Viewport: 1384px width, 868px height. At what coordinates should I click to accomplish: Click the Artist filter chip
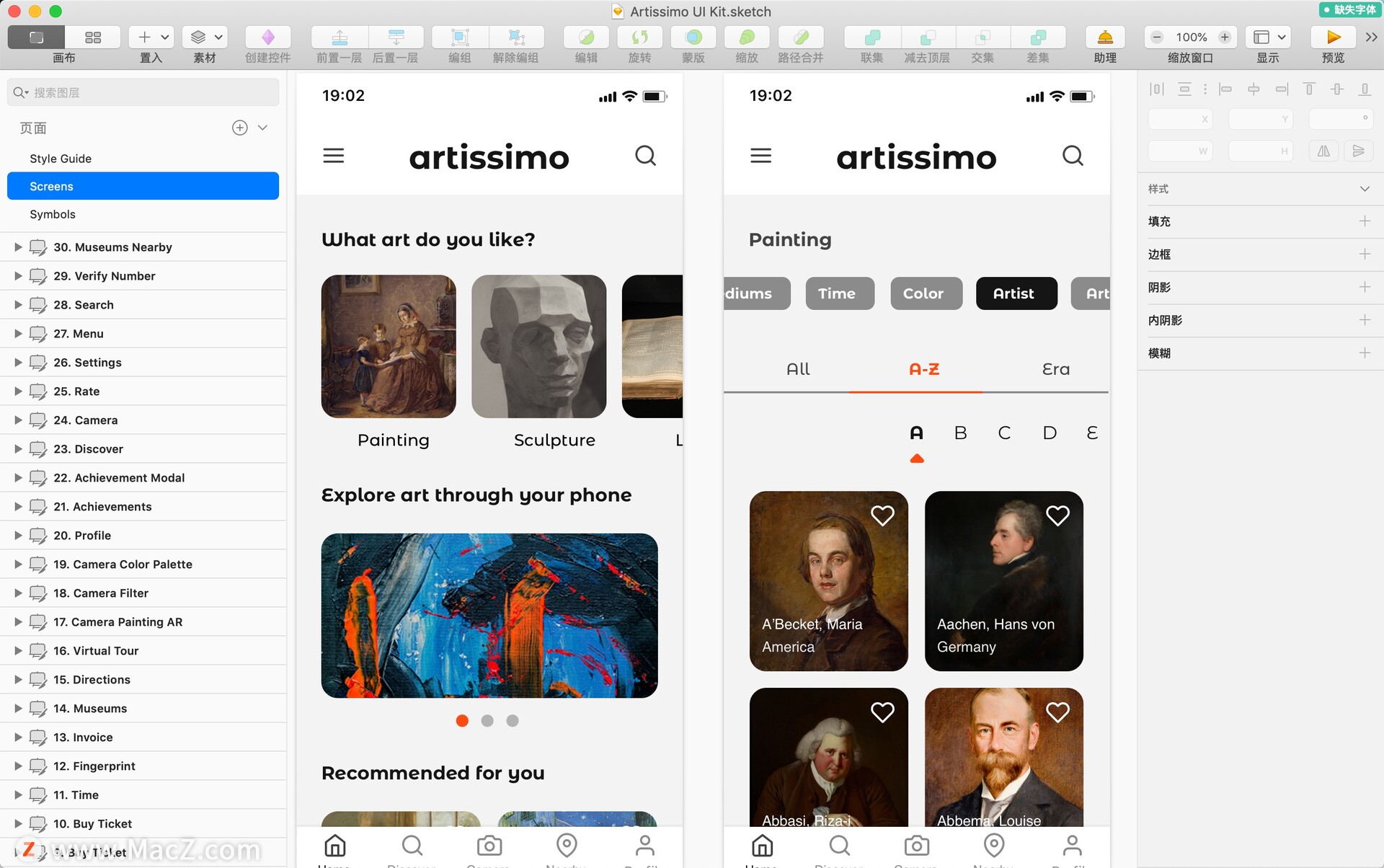pyautogui.click(x=1016, y=293)
